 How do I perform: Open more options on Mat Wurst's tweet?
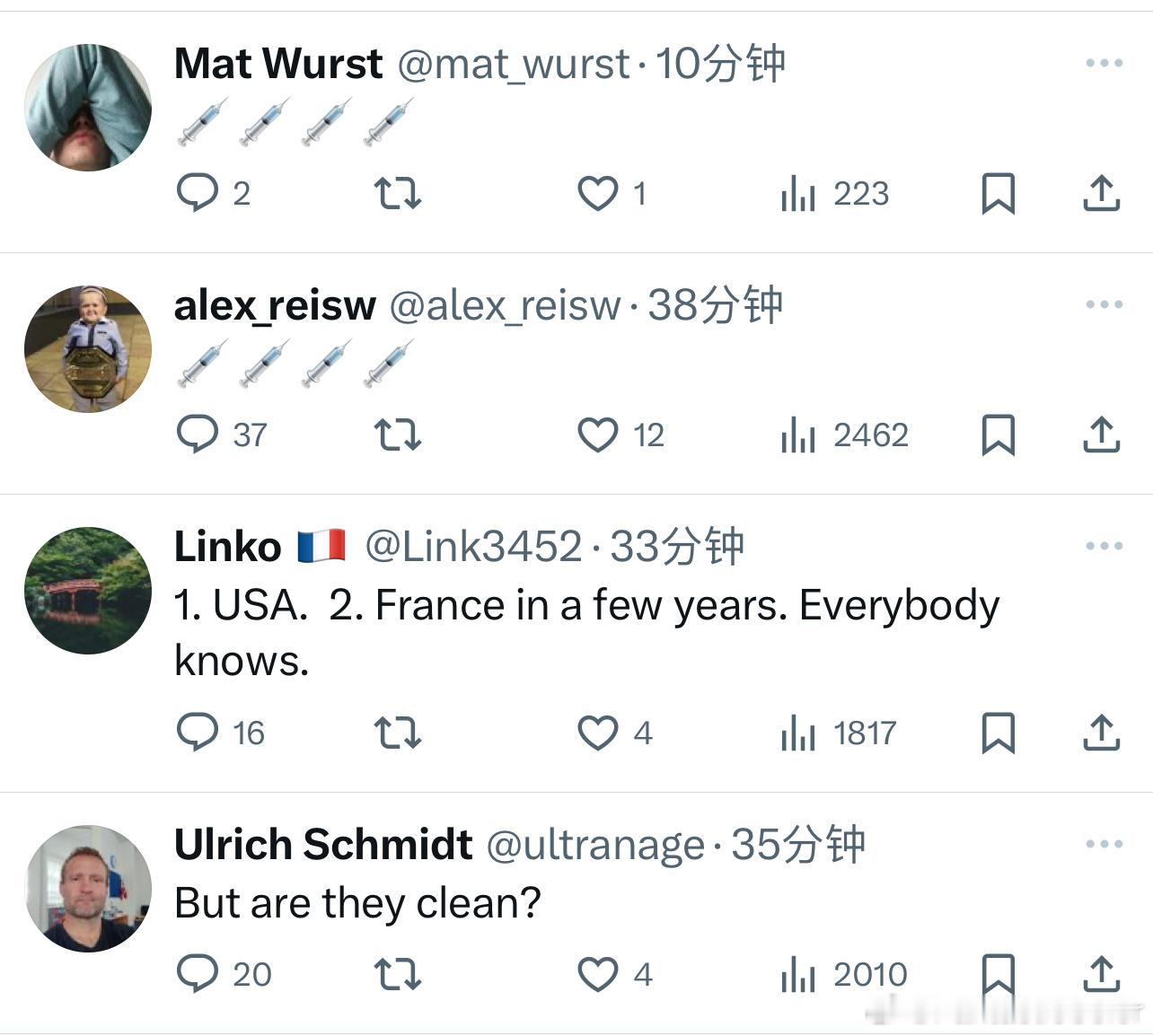pyautogui.click(x=1104, y=63)
